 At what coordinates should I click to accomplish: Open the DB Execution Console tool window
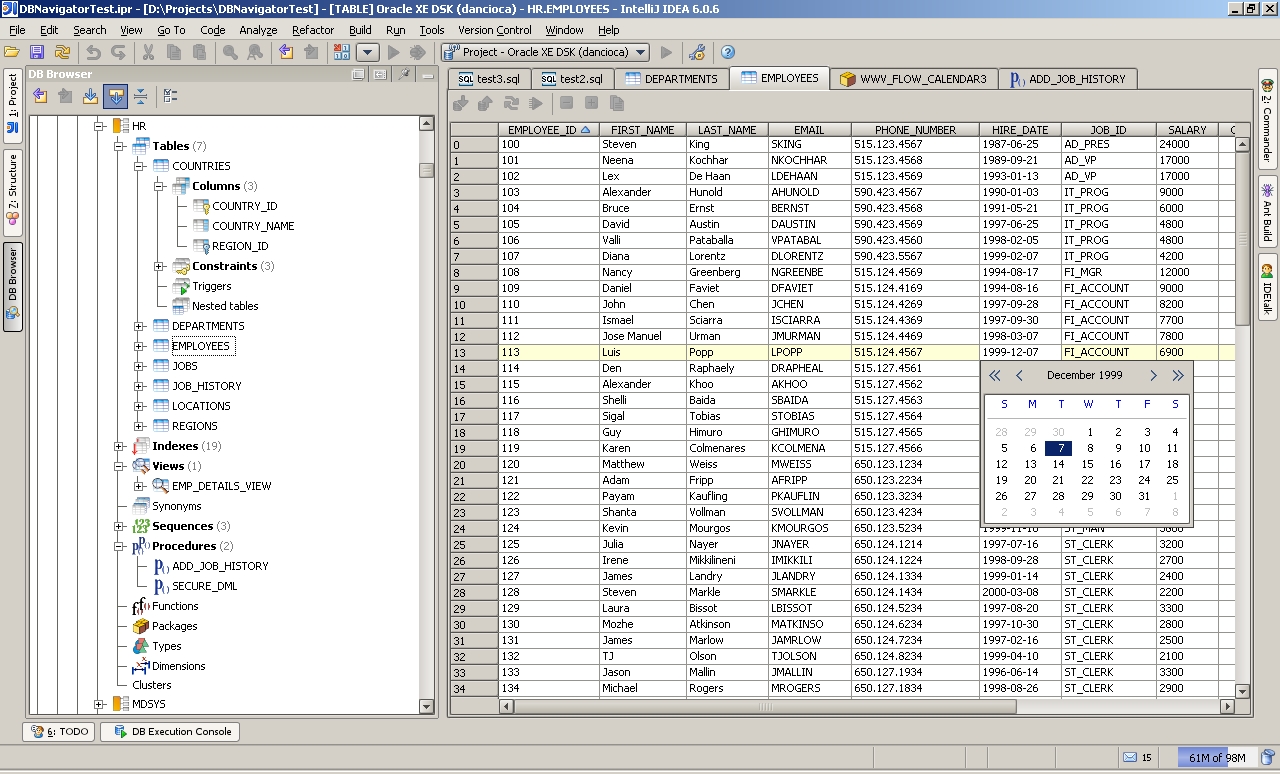click(x=170, y=732)
